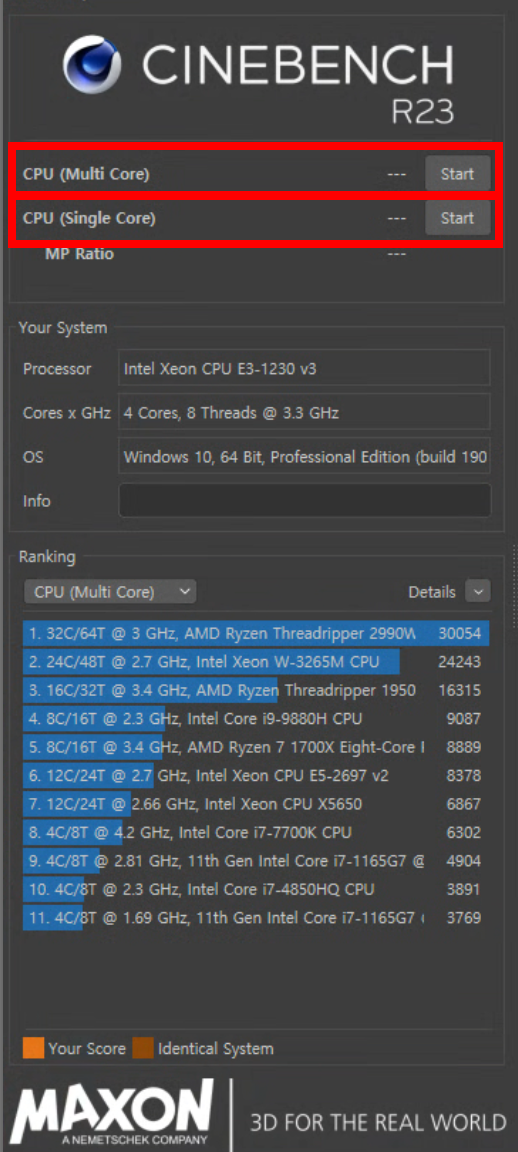Image resolution: width=518 pixels, height=1152 pixels.
Task: Click the score value 30054
Action: pos(459,634)
